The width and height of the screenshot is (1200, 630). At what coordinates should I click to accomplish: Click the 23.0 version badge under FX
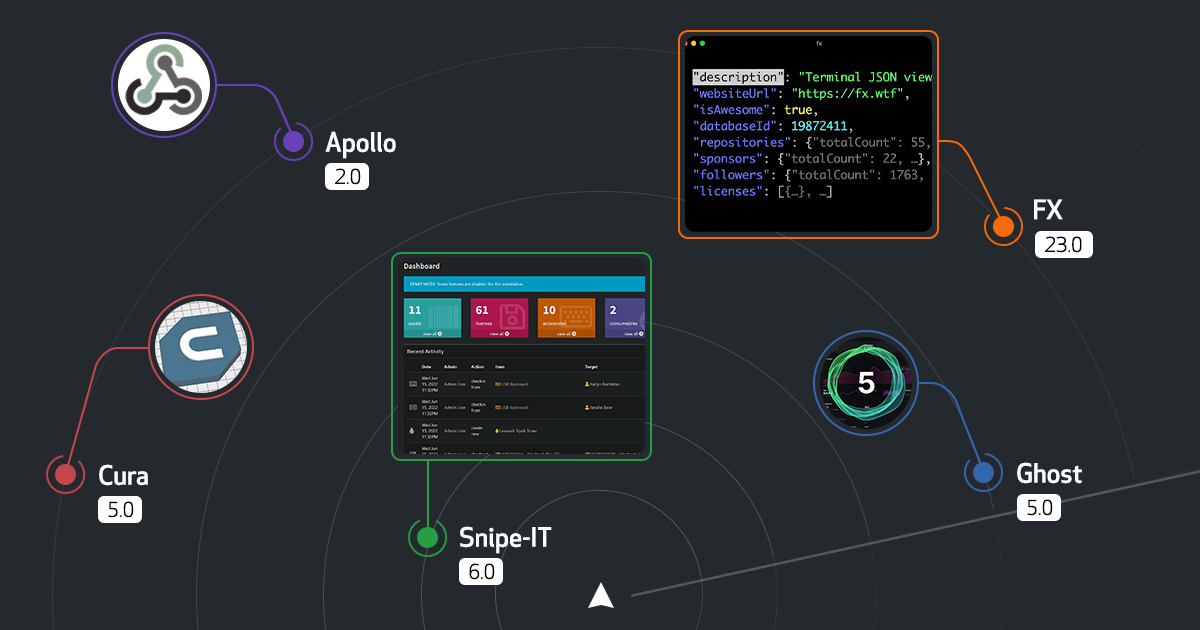click(x=1063, y=243)
